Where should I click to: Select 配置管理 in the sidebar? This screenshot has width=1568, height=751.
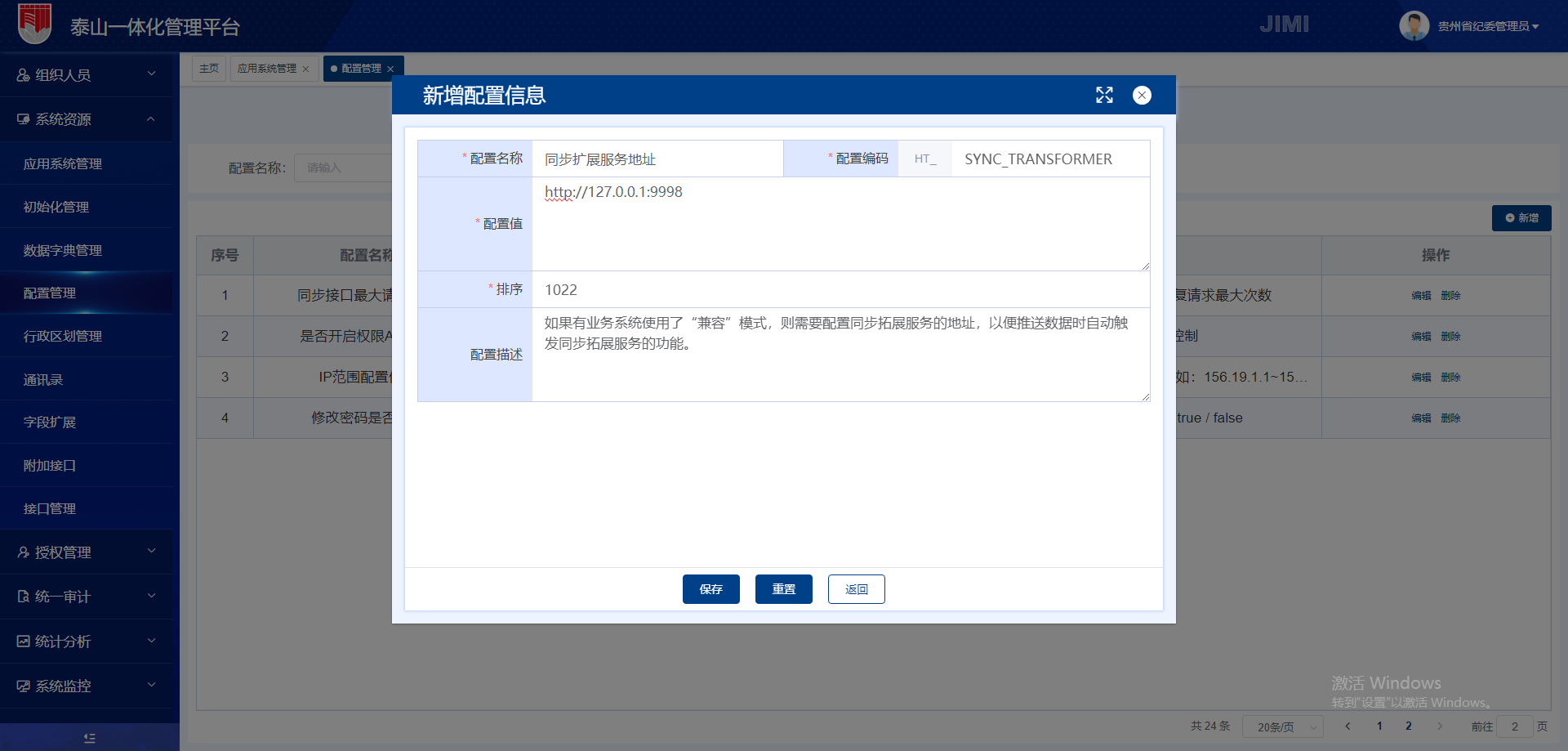coord(50,293)
